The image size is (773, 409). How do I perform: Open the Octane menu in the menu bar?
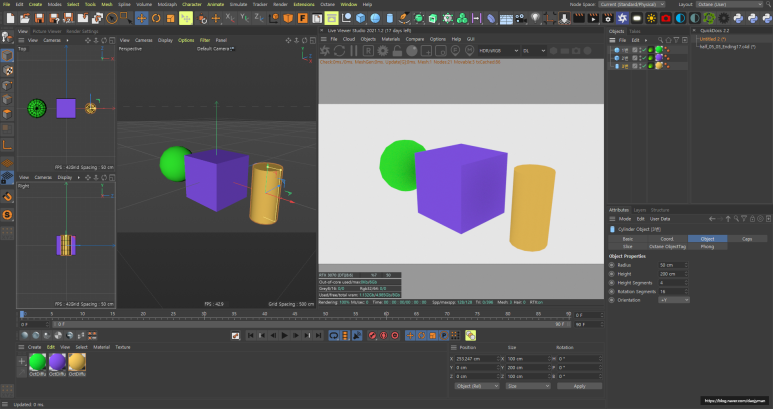(x=327, y=4)
